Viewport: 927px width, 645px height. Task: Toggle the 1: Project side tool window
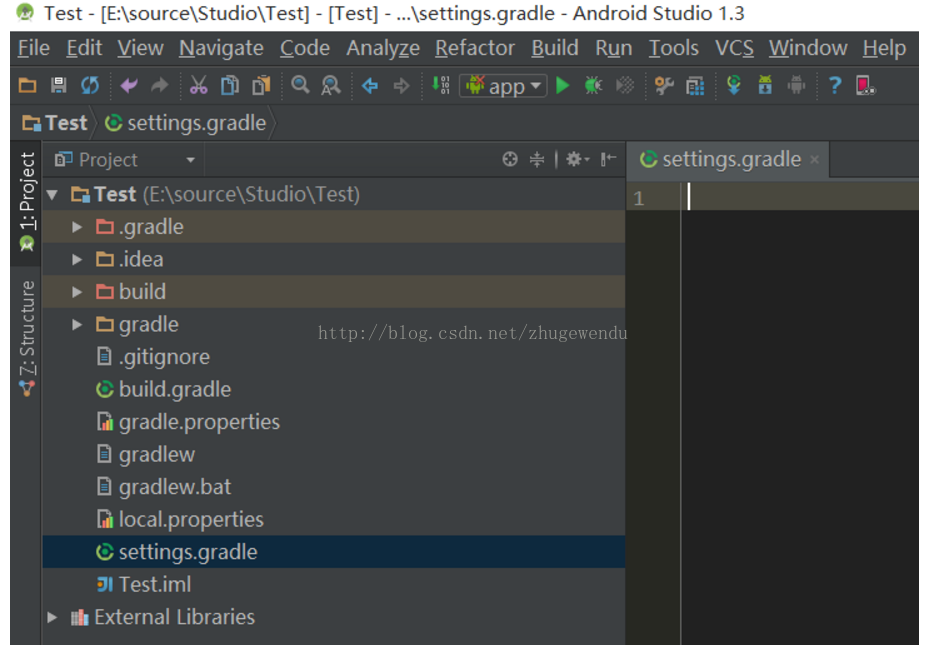27,202
